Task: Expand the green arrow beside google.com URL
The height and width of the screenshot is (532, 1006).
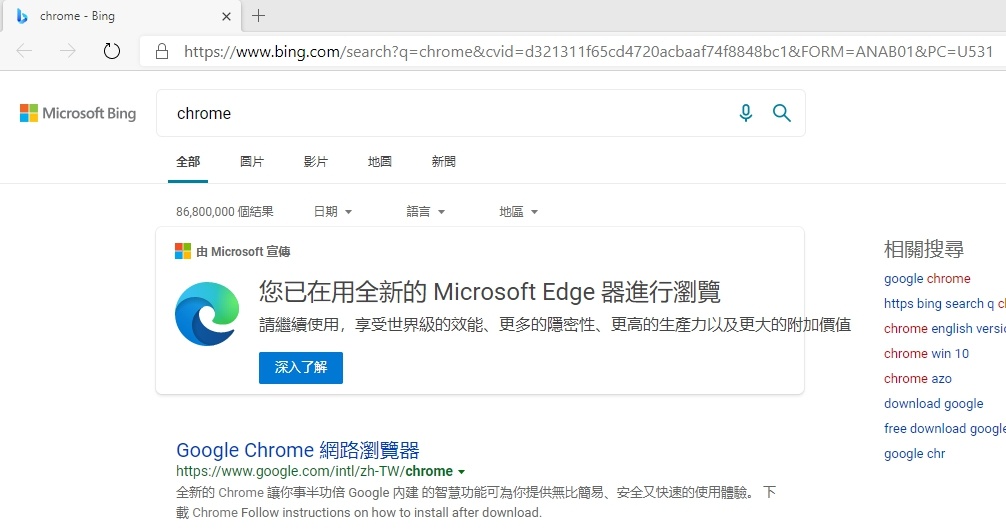Action: coord(461,472)
